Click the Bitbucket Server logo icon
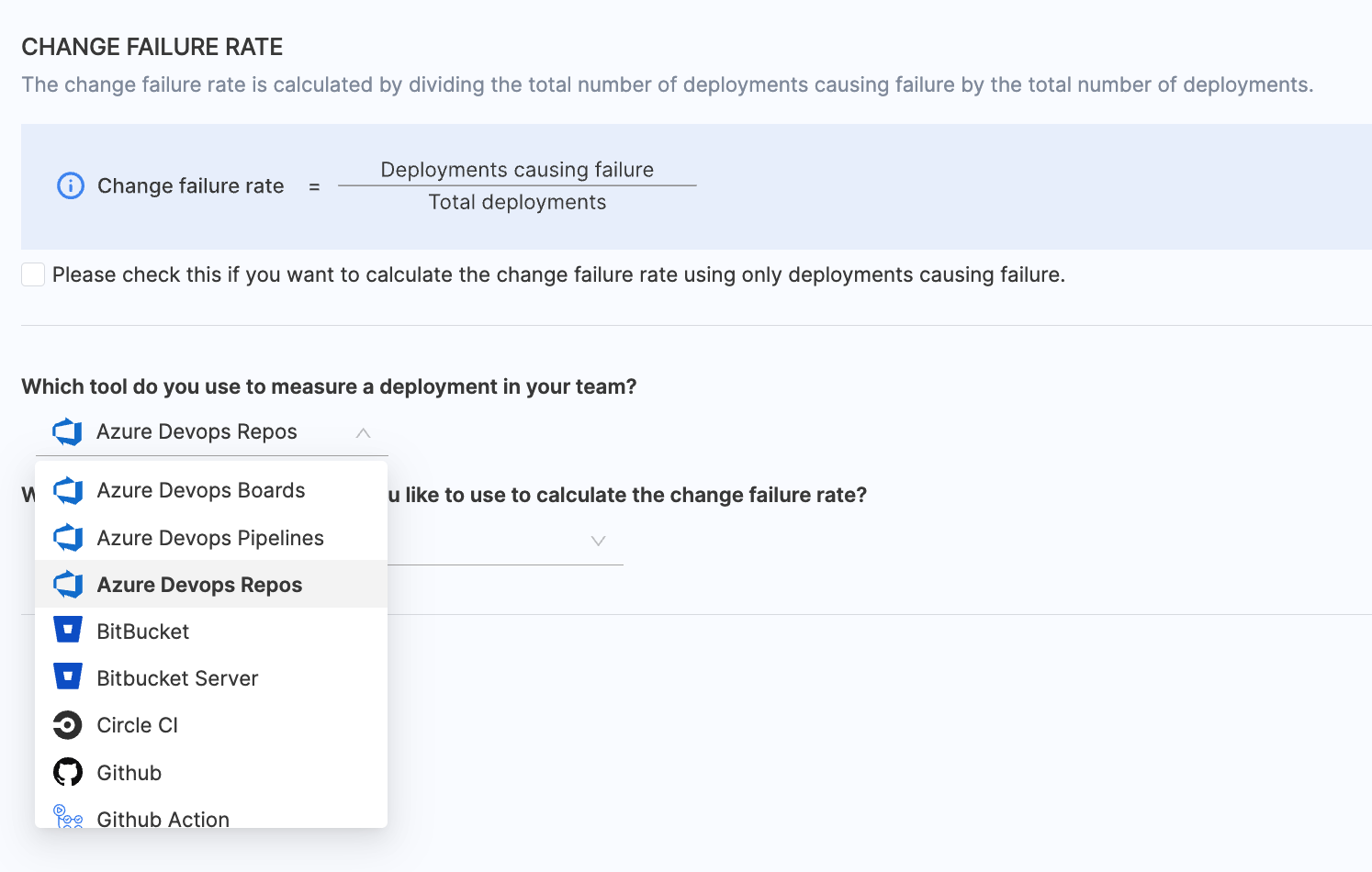 [68, 677]
